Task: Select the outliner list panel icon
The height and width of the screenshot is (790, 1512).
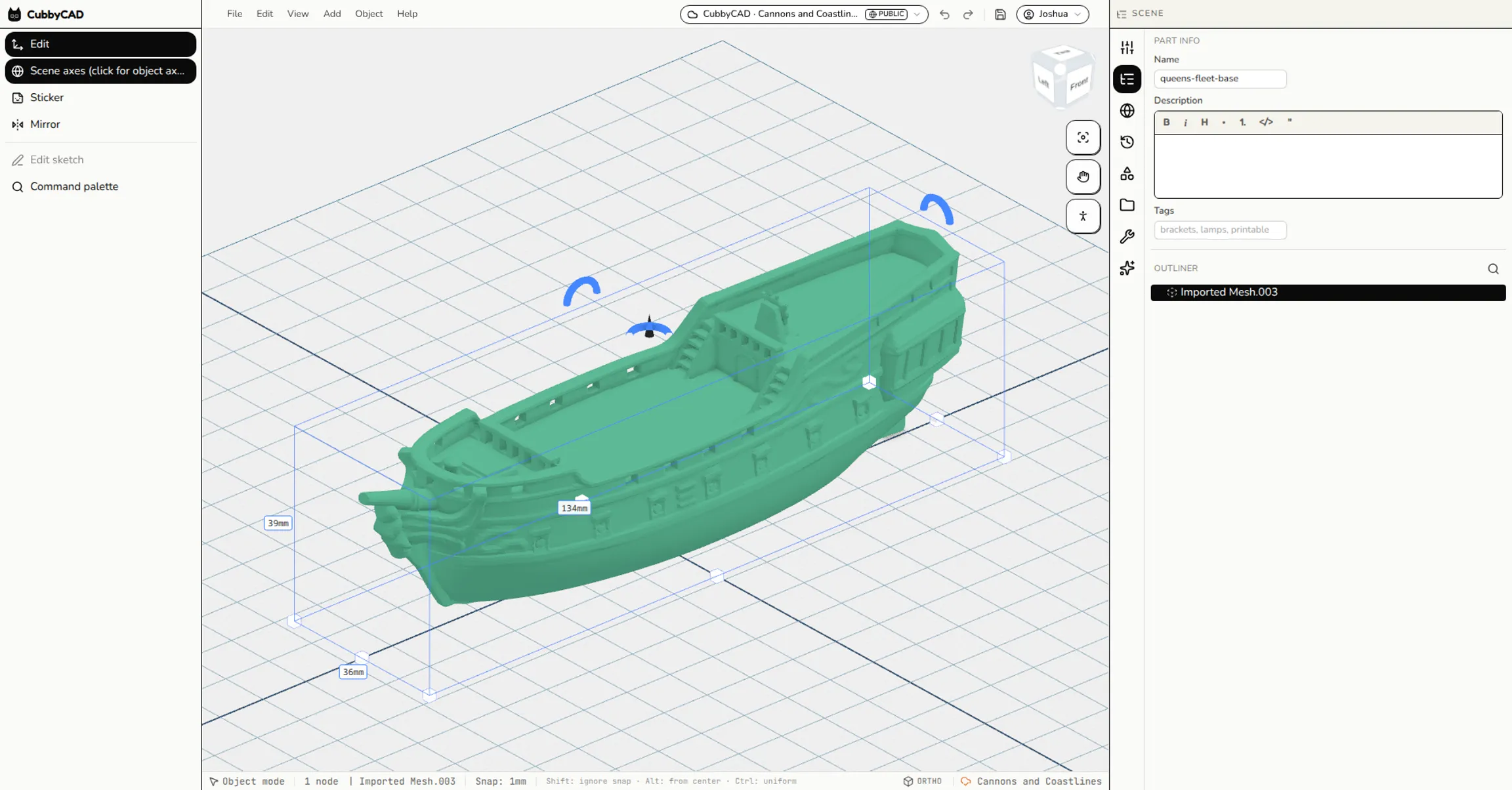Action: (x=1127, y=79)
